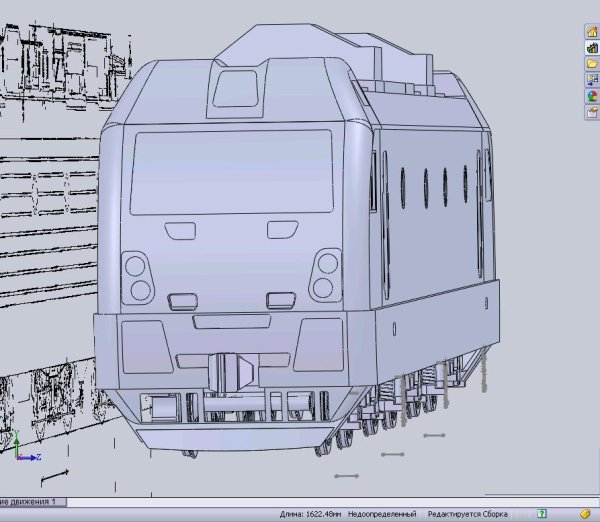Open Design Library task pane tab

592,48
